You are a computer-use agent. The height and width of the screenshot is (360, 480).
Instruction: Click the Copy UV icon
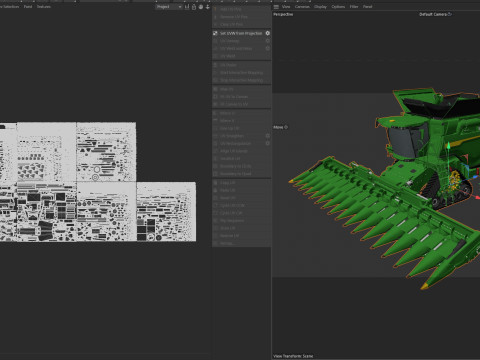(215, 183)
